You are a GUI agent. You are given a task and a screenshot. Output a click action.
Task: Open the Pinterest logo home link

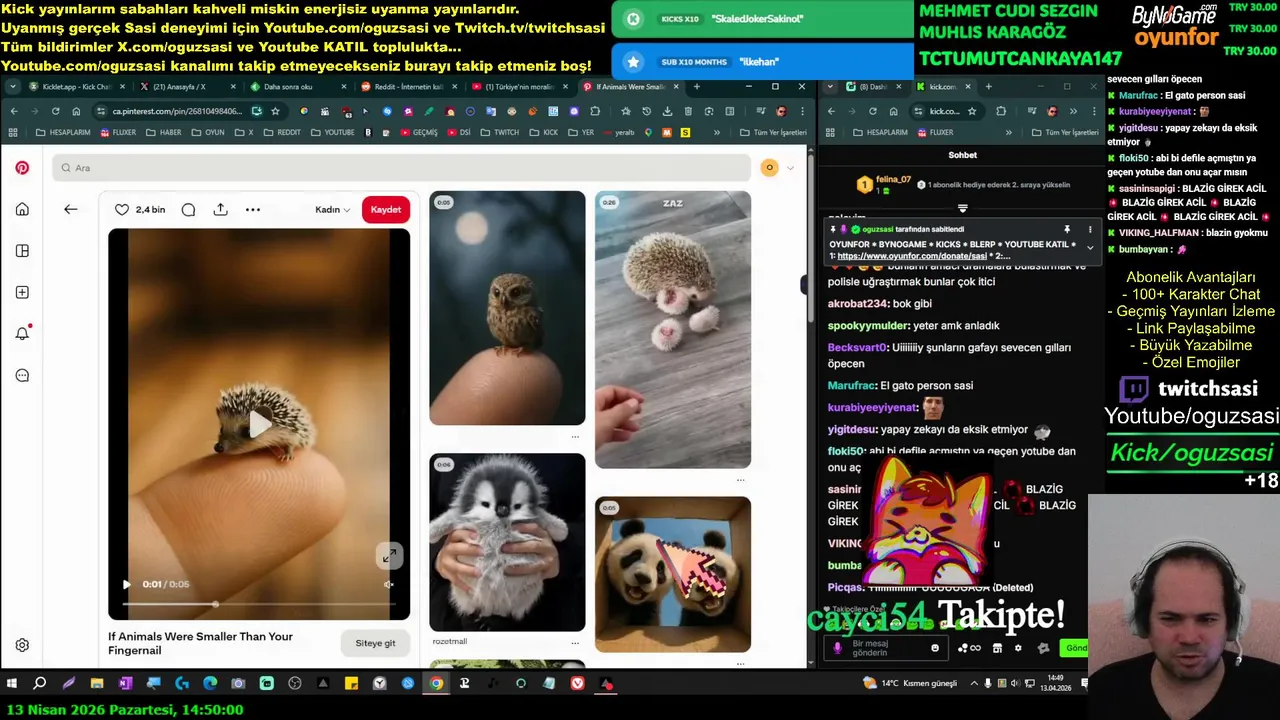click(22, 168)
